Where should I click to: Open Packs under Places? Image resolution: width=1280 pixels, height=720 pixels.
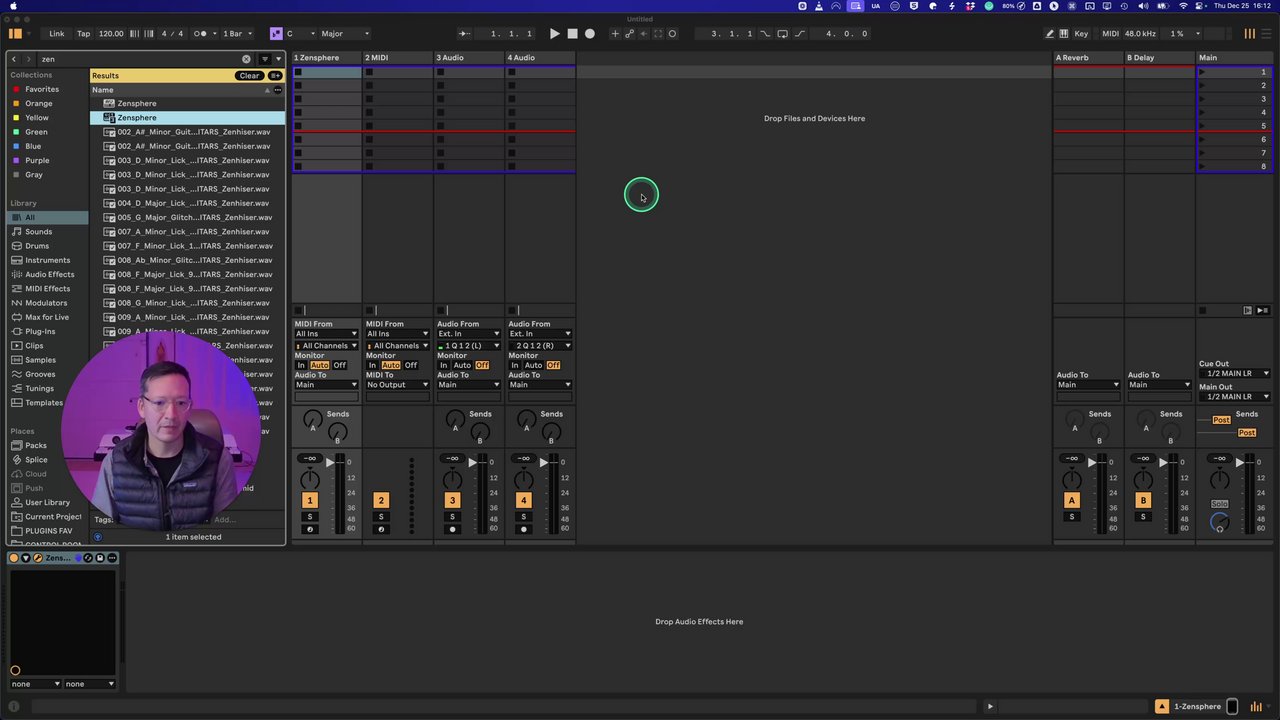pos(35,445)
